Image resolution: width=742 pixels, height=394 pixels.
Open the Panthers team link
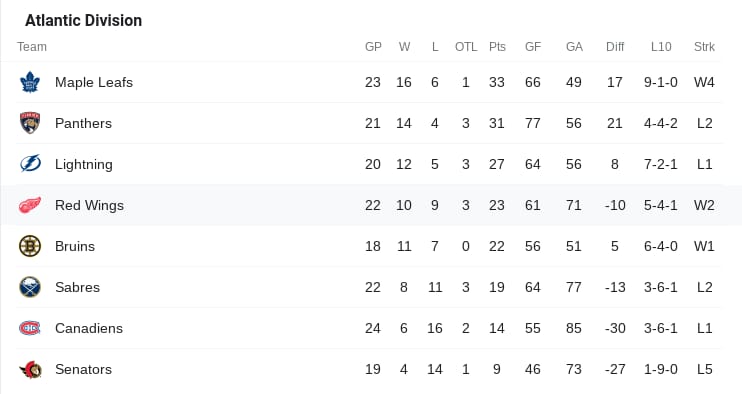(x=83, y=123)
